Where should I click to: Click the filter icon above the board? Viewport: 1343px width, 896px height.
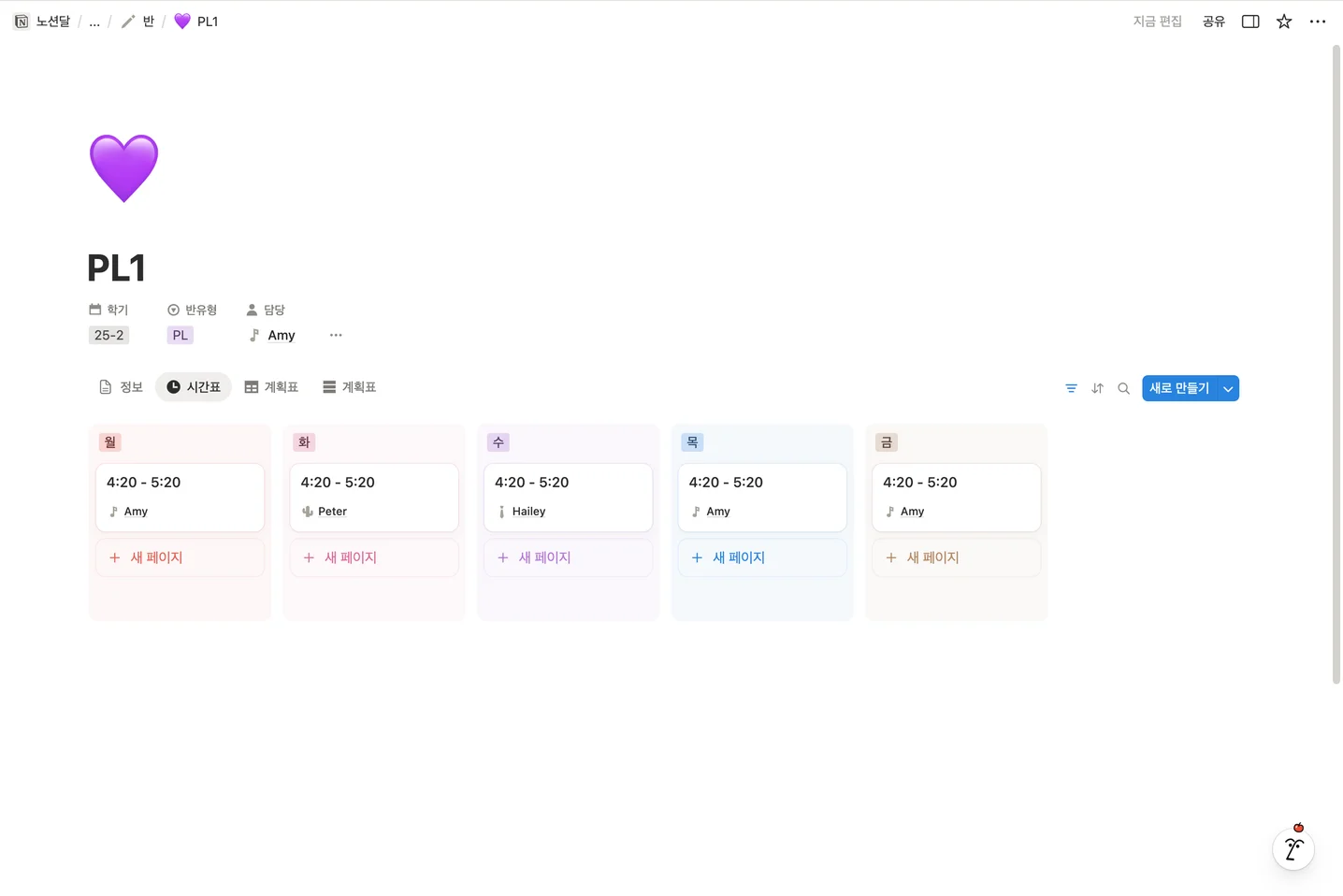[x=1071, y=388]
